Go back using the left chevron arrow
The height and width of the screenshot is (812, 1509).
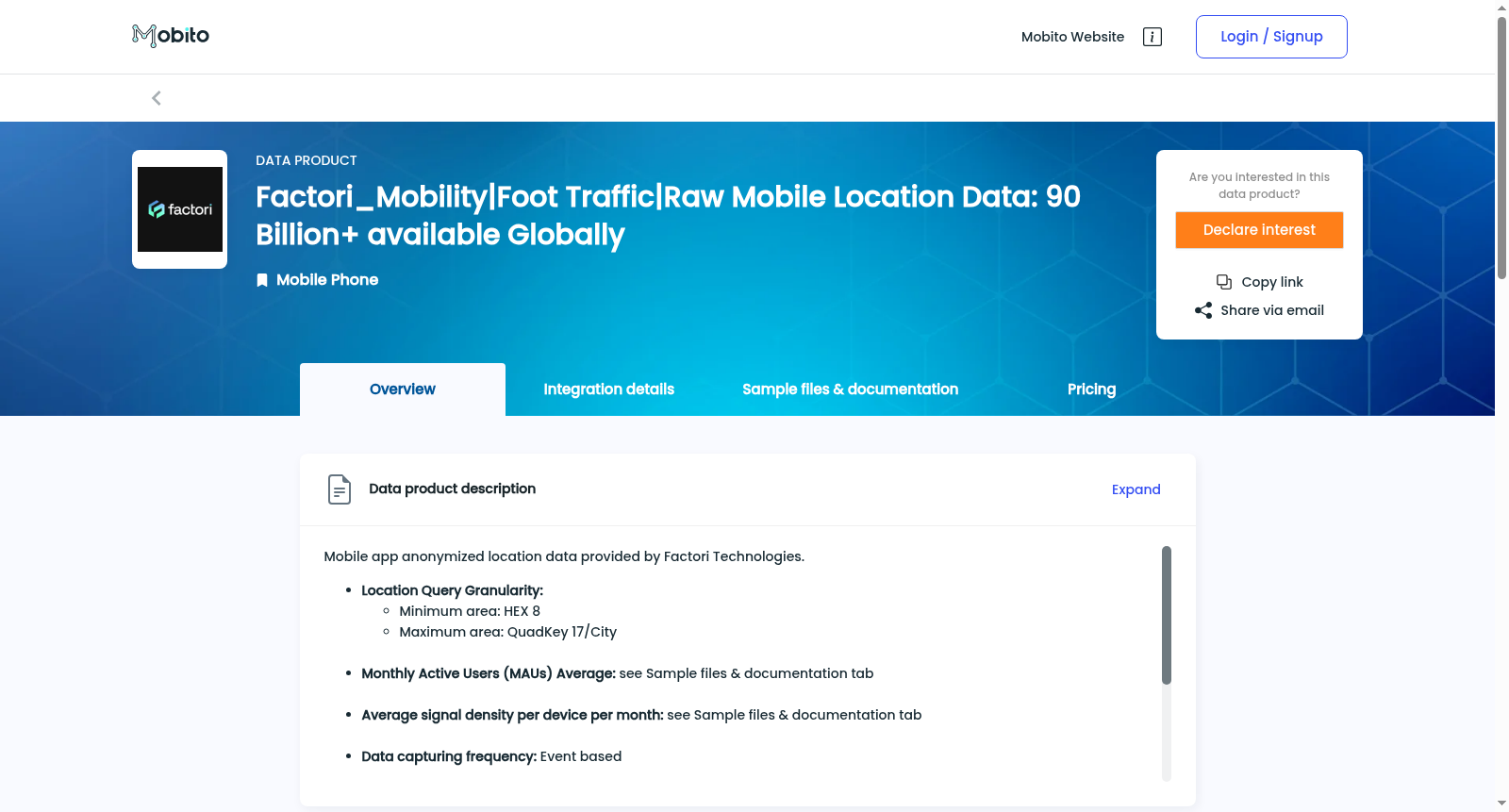click(x=157, y=98)
